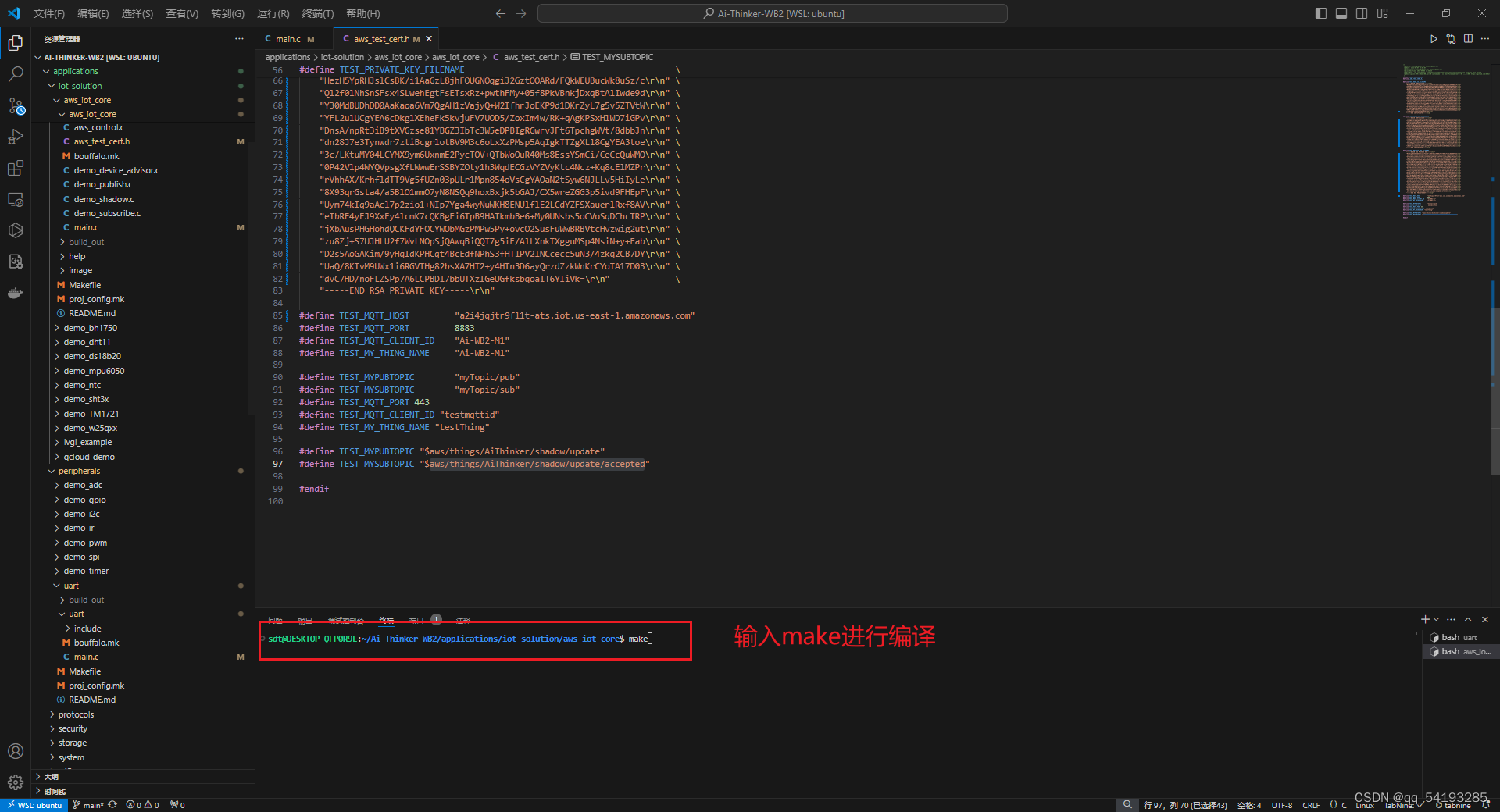Open the Run and Debug view

tap(16, 137)
